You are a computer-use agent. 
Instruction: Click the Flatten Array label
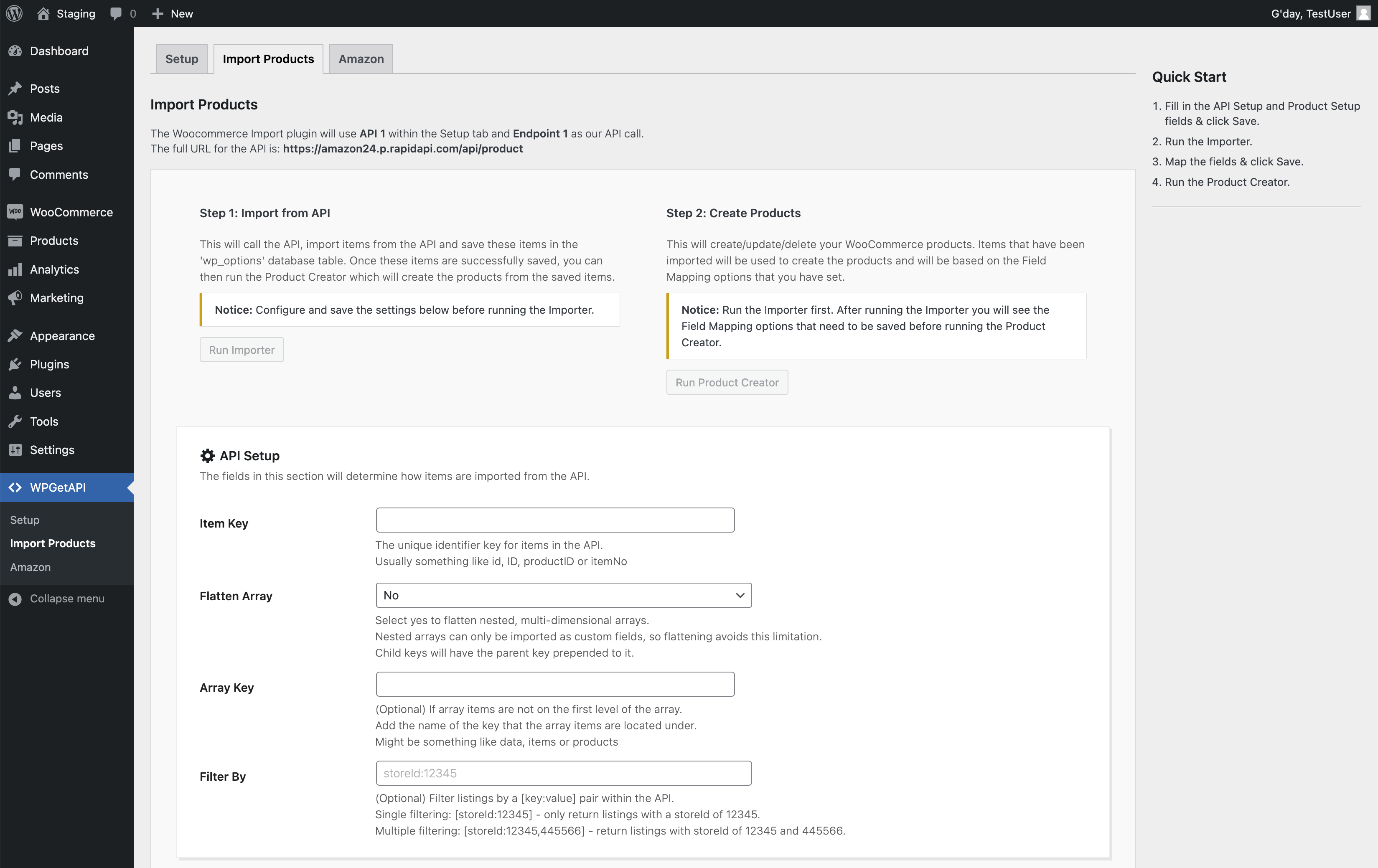point(236,596)
